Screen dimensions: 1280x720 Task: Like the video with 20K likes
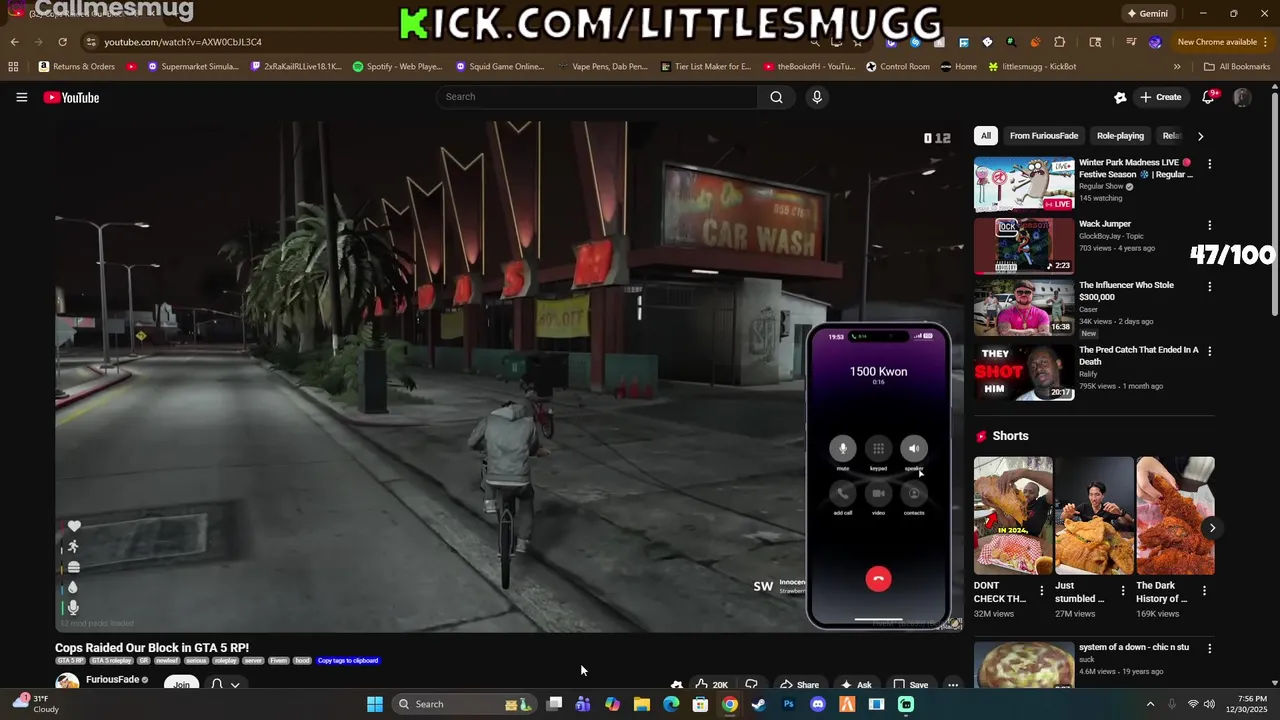(x=712, y=685)
